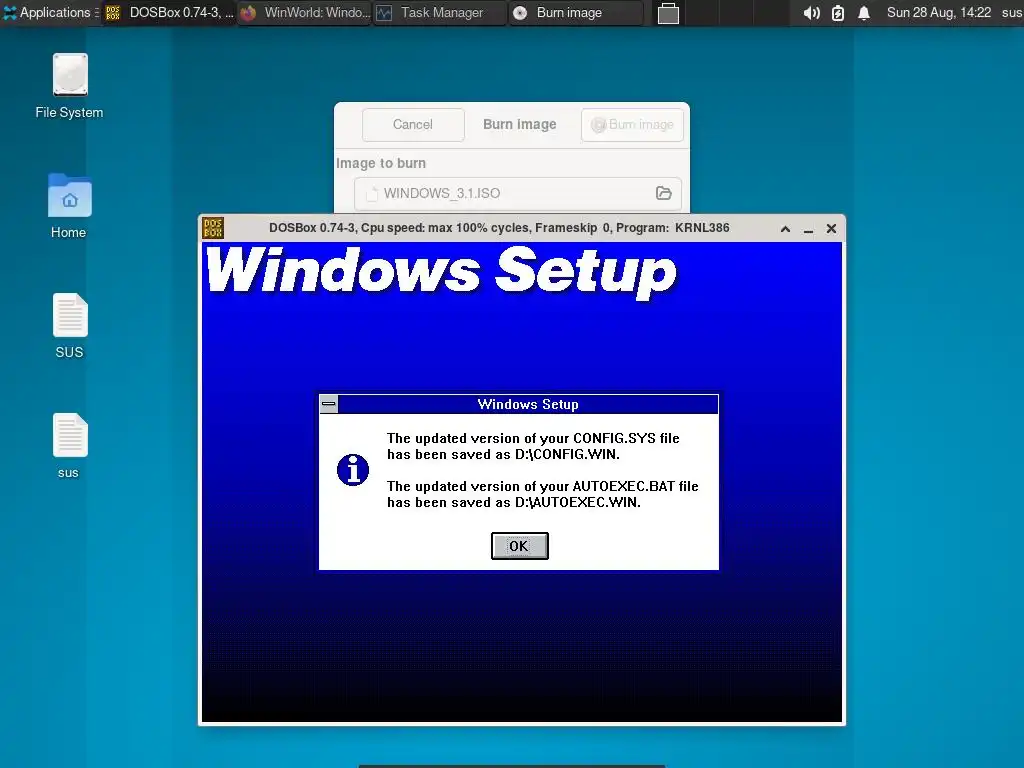The image size is (1024, 768).
Task: Open the WINDOWS_3.1.ISO image chooser field
Action: pyautogui.click(x=518, y=193)
